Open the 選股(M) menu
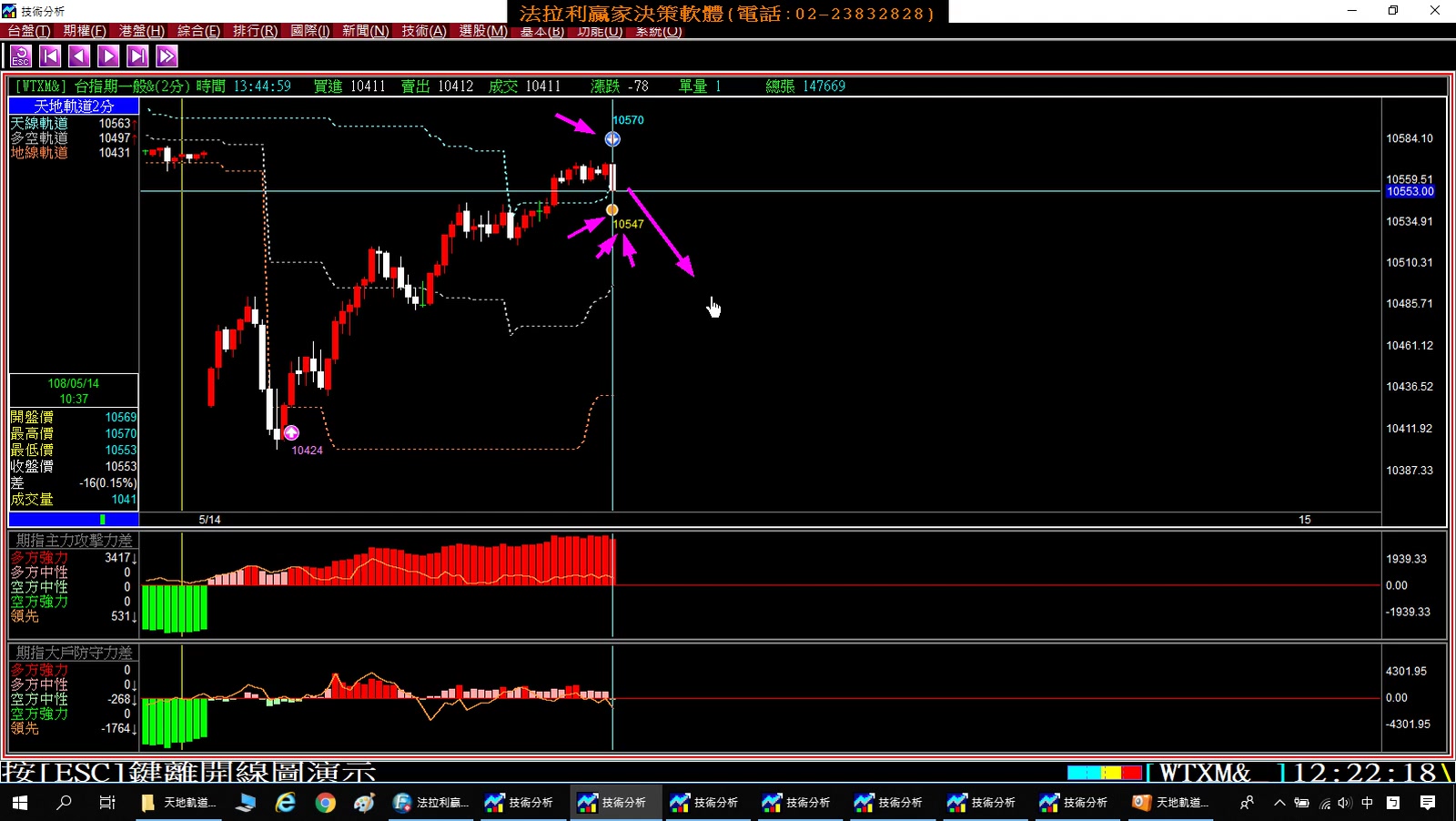The image size is (1456, 821). point(483,31)
